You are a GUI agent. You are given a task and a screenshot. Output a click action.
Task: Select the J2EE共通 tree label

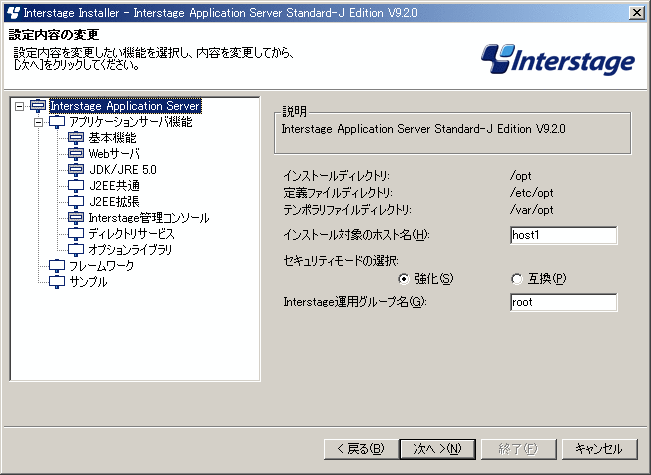(115, 186)
